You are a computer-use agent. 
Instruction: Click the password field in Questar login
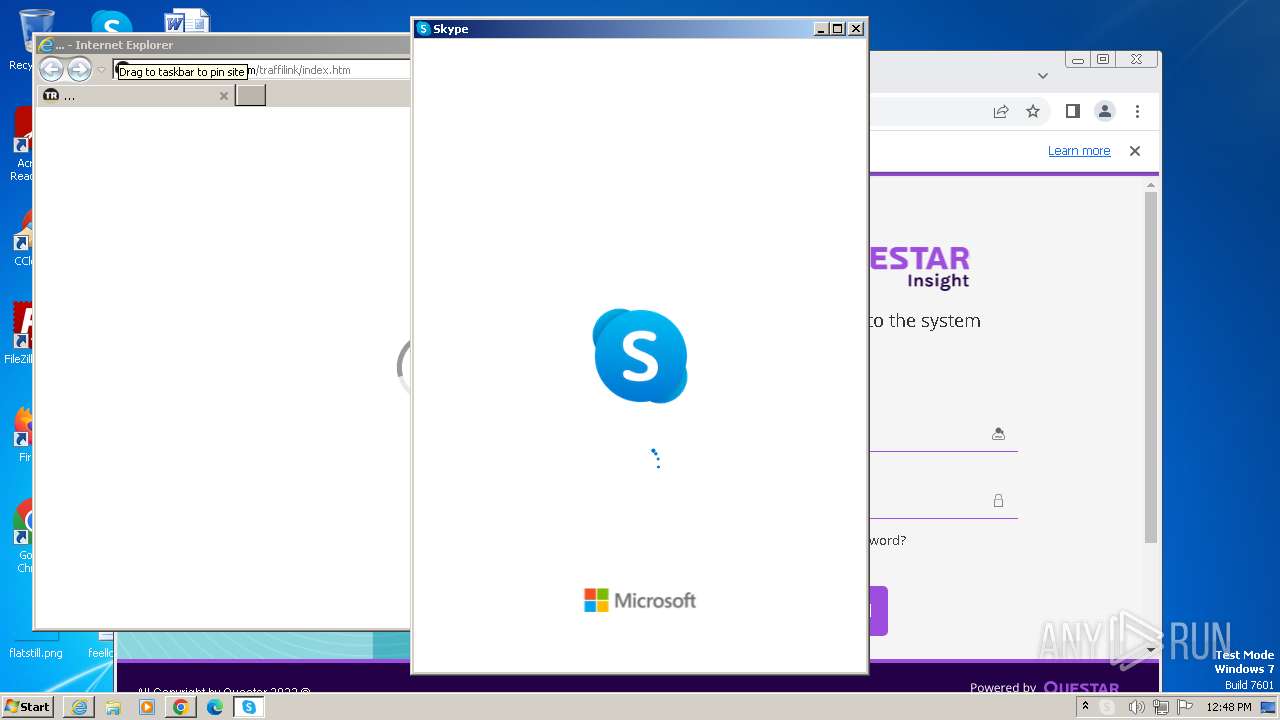coord(943,501)
